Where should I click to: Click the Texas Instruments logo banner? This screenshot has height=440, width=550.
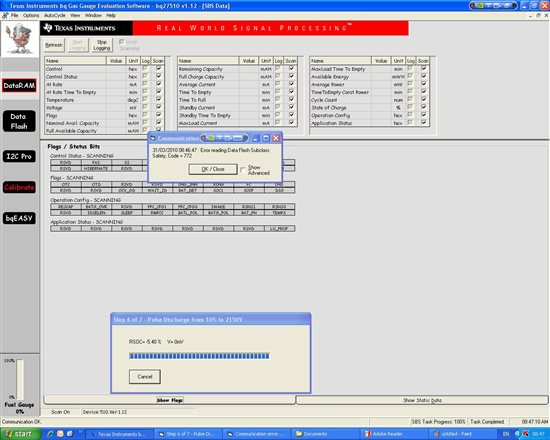coord(86,28)
